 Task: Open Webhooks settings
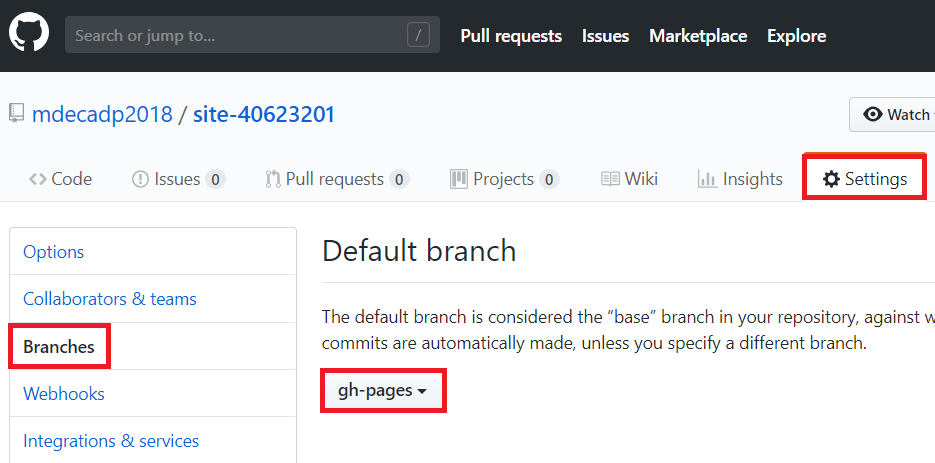pyautogui.click(x=153, y=393)
